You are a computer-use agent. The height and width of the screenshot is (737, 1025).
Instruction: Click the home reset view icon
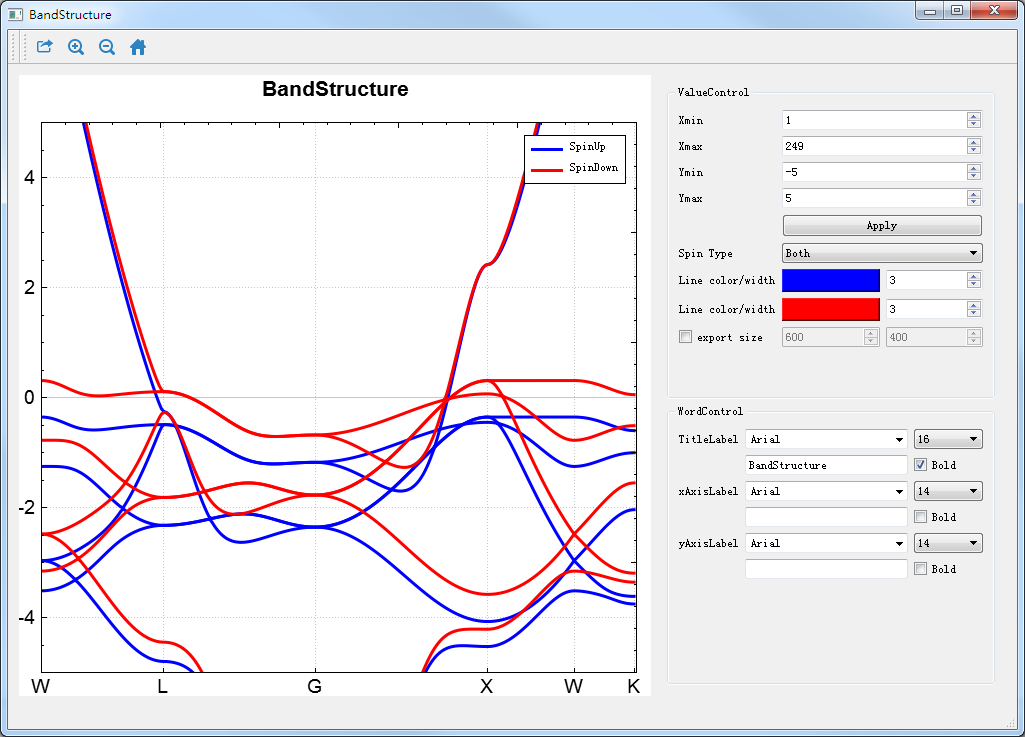tap(138, 47)
